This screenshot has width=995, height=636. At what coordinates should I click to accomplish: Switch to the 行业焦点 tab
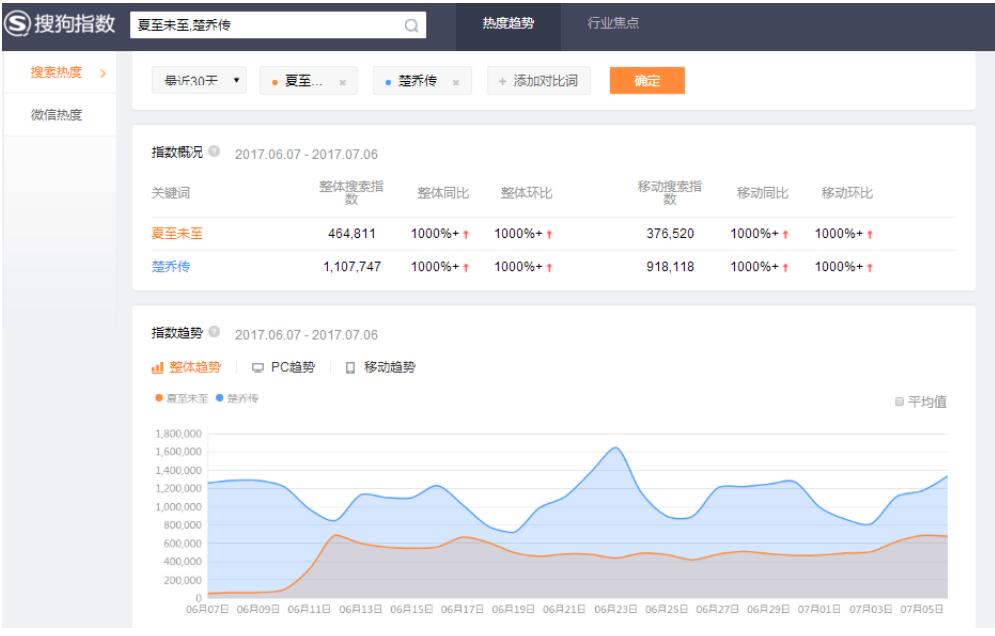click(613, 23)
